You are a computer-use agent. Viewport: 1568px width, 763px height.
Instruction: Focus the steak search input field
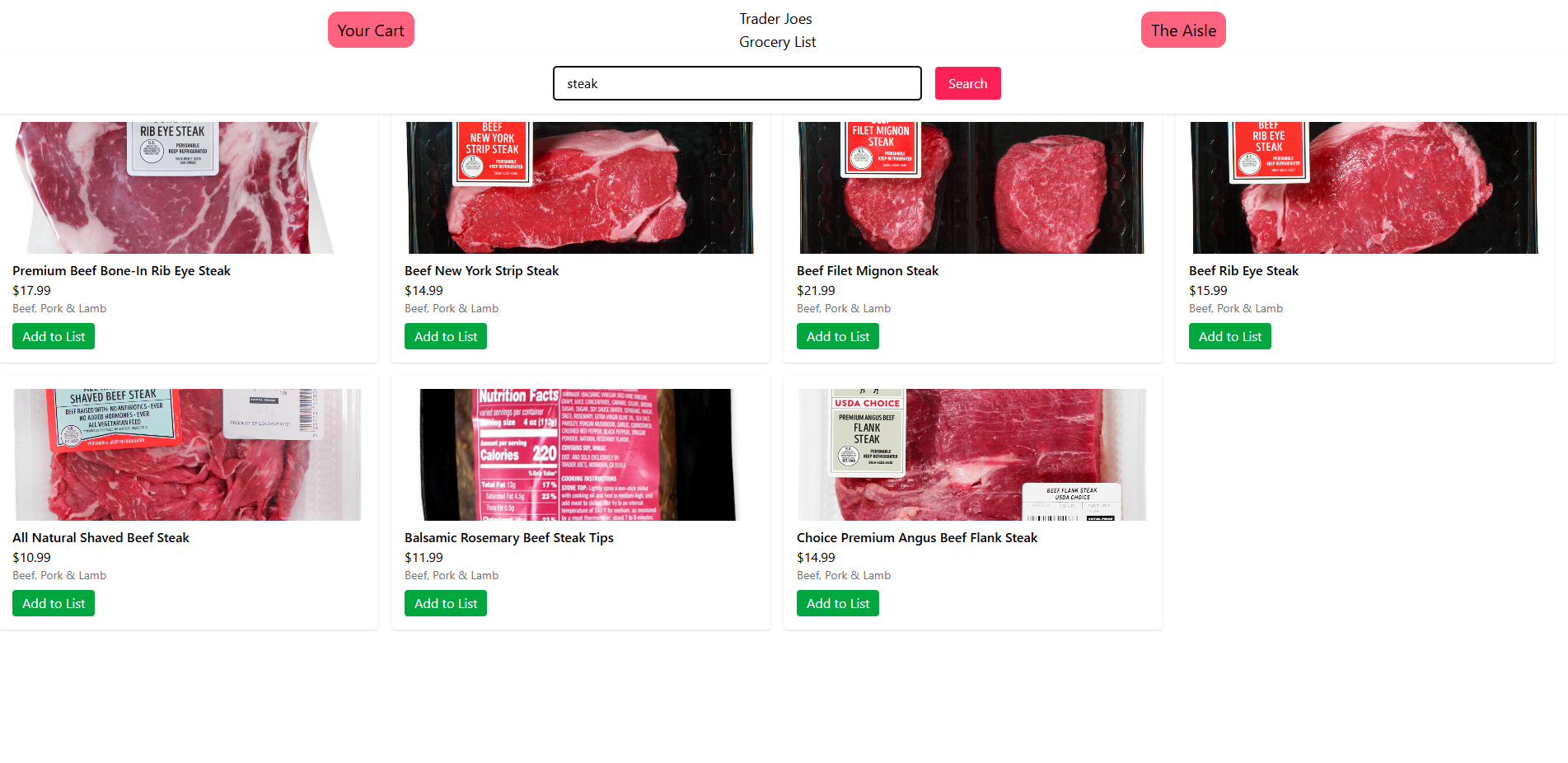click(737, 83)
